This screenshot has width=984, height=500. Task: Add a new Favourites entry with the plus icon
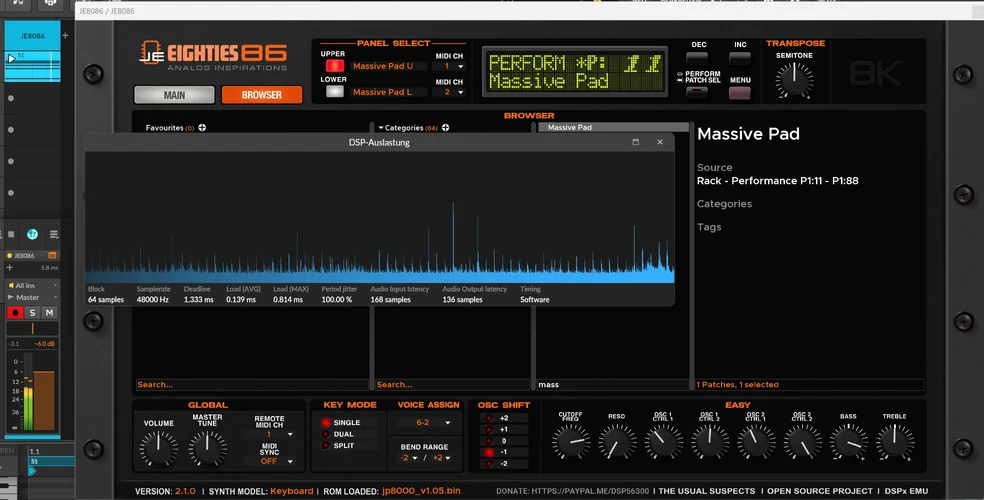(x=202, y=127)
